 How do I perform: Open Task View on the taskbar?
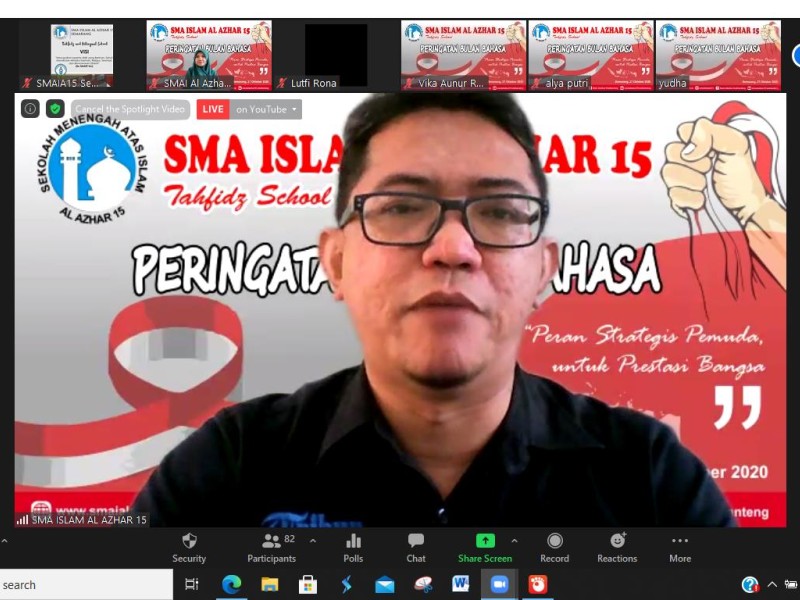191,585
